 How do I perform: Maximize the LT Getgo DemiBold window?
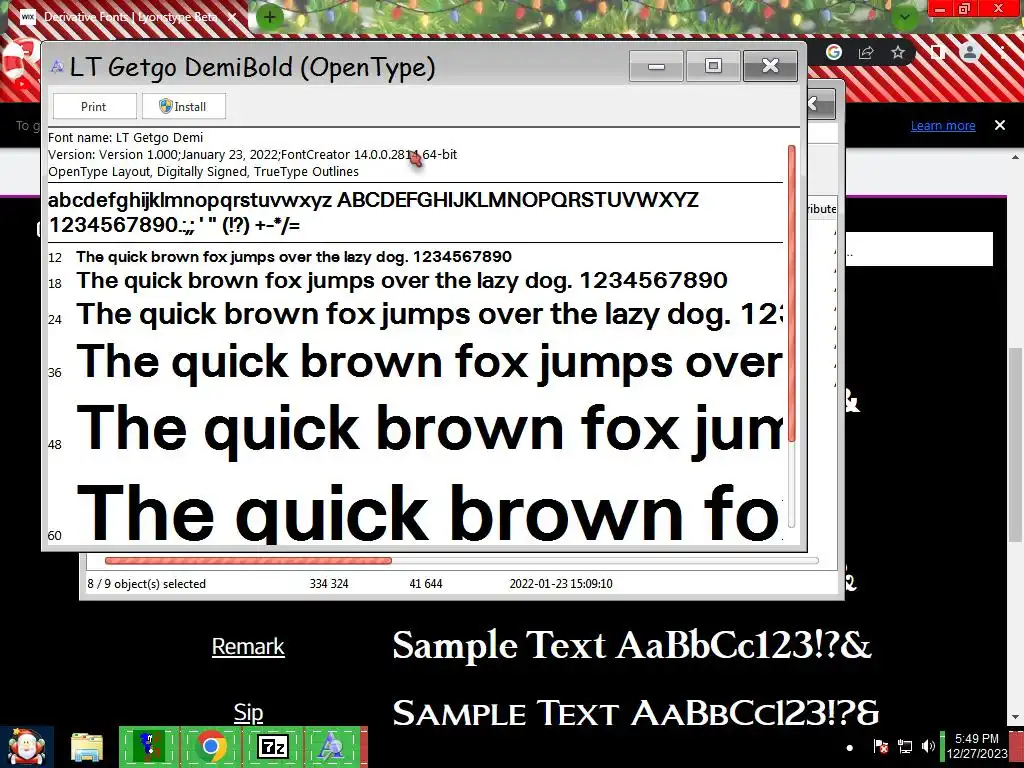click(713, 66)
